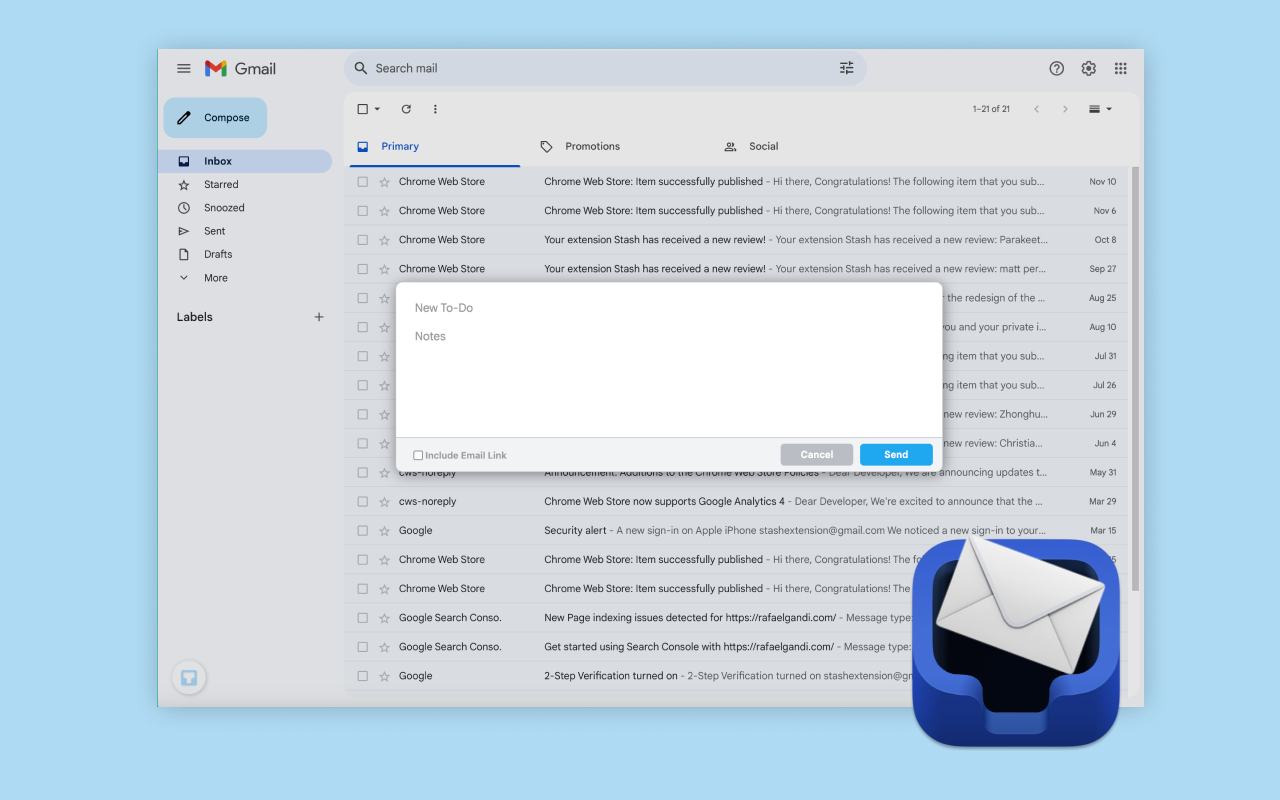Open the Support help icon
This screenshot has height=800, width=1280.
(x=1057, y=68)
